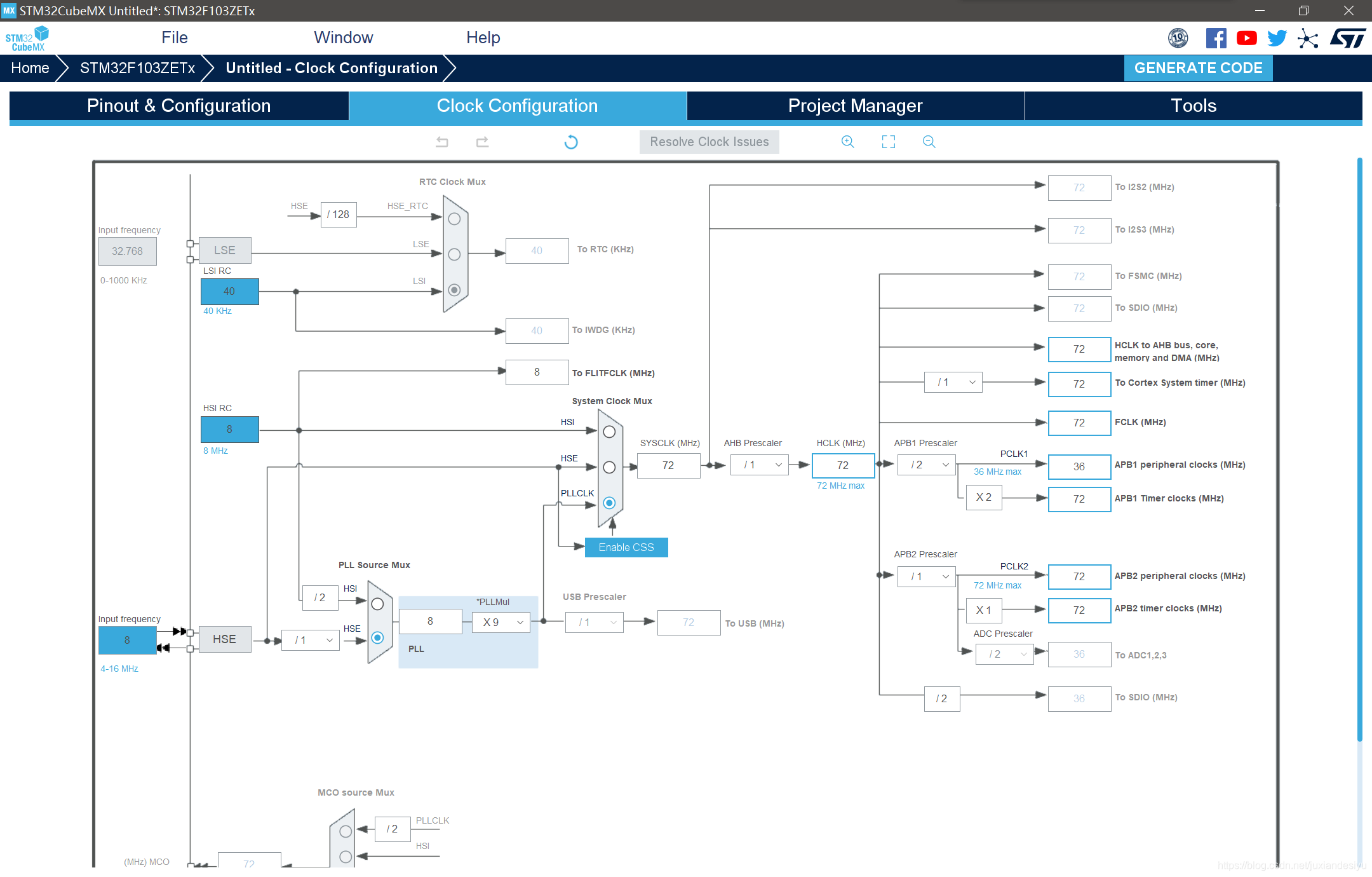The image size is (1372, 877).
Task: Click the redo arrow icon
Action: pos(483,142)
